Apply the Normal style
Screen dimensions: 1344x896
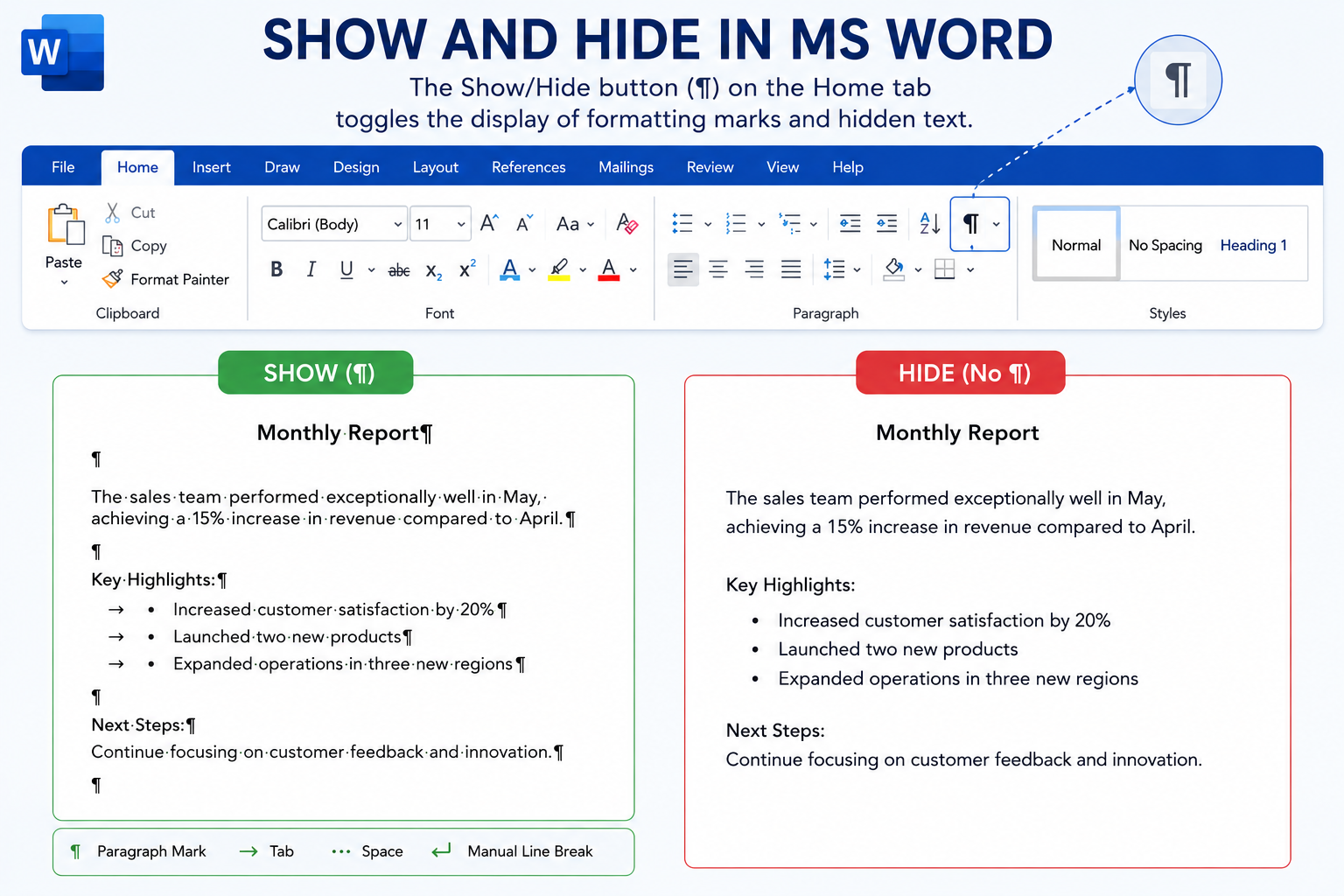pos(1076,245)
